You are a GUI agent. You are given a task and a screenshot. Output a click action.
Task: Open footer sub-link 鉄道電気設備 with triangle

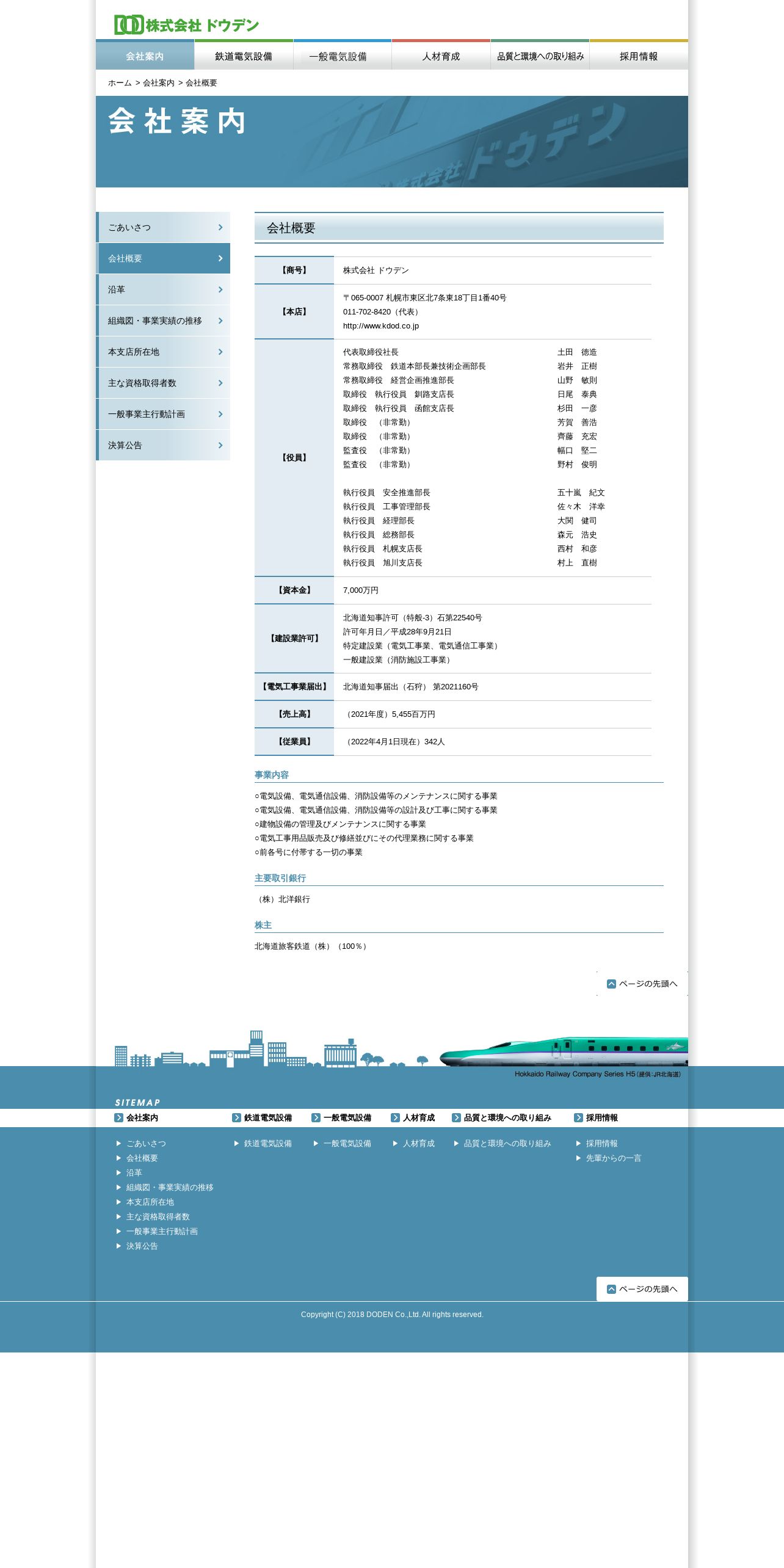[x=268, y=1143]
